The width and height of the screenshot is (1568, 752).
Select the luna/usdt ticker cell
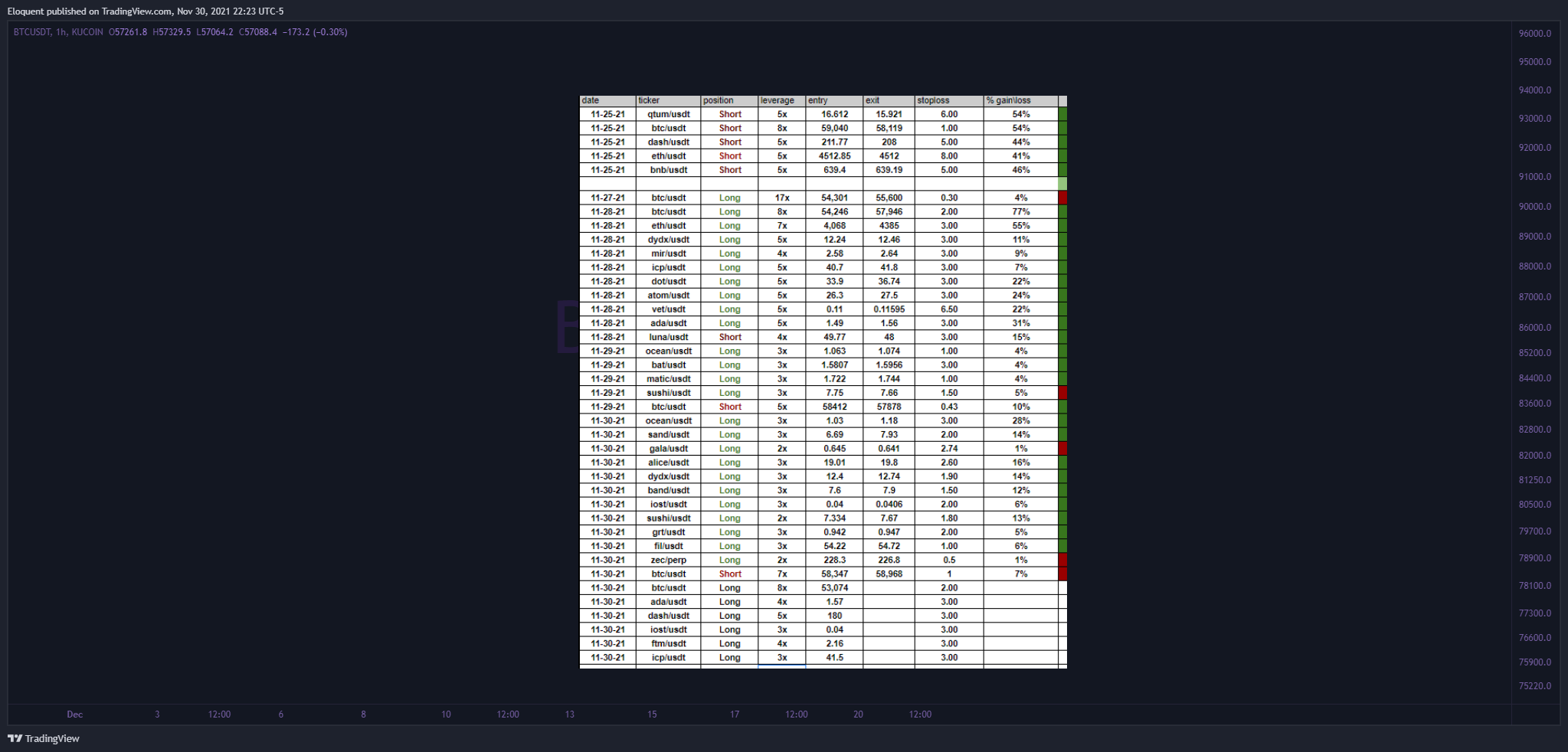point(668,337)
